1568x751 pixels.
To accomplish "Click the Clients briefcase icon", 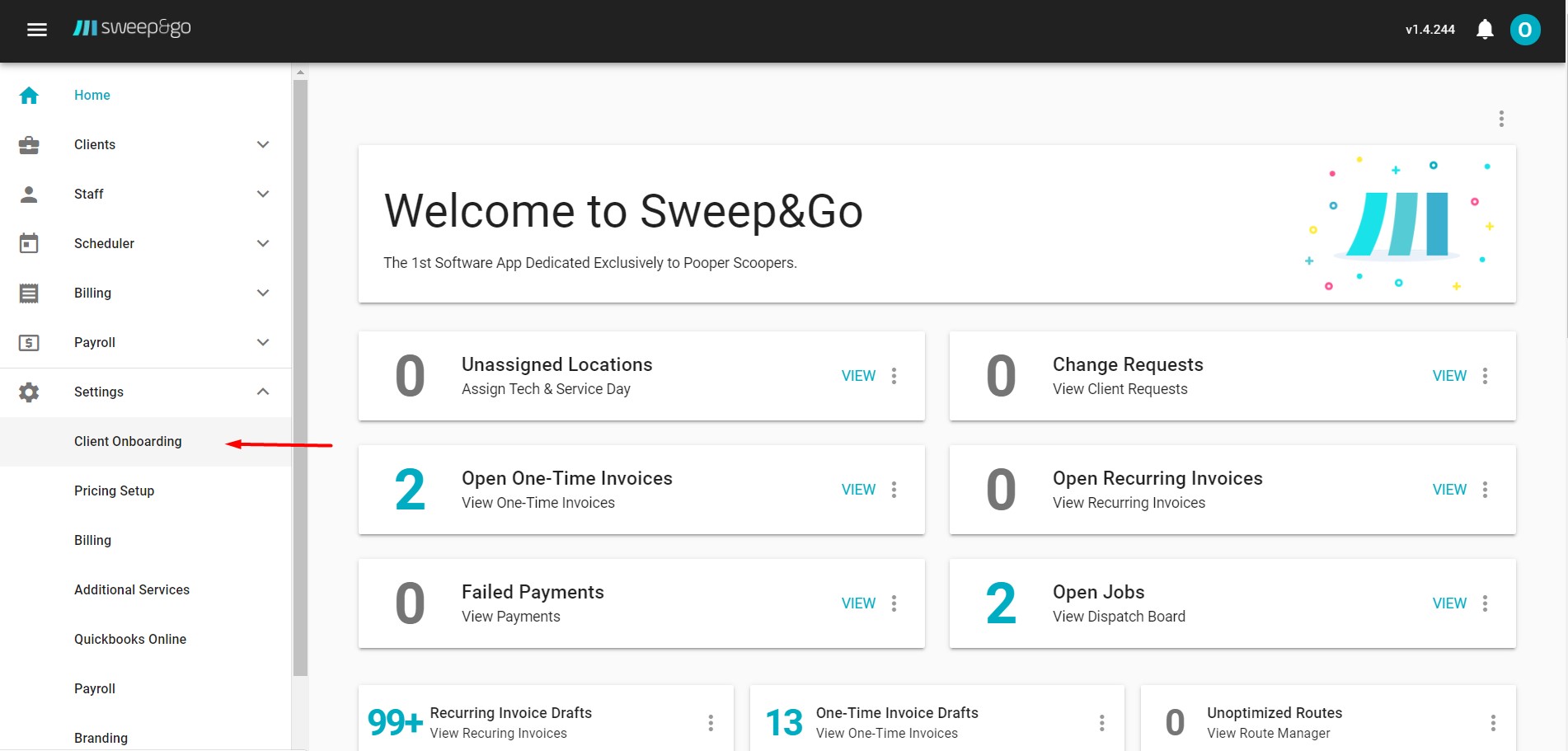I will [x=29, y=145].
